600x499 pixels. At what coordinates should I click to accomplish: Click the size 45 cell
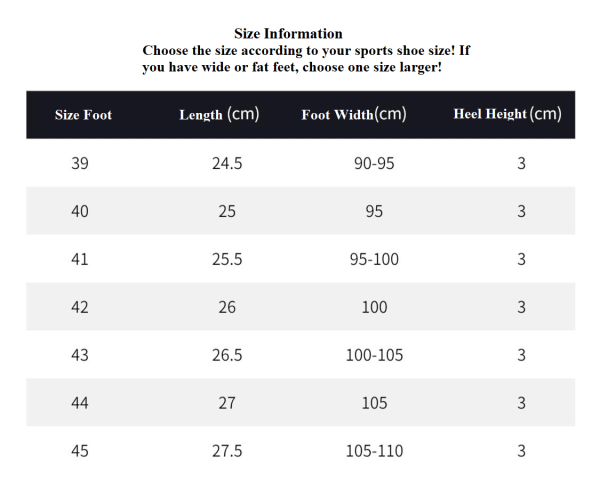[x=80, y=451]
